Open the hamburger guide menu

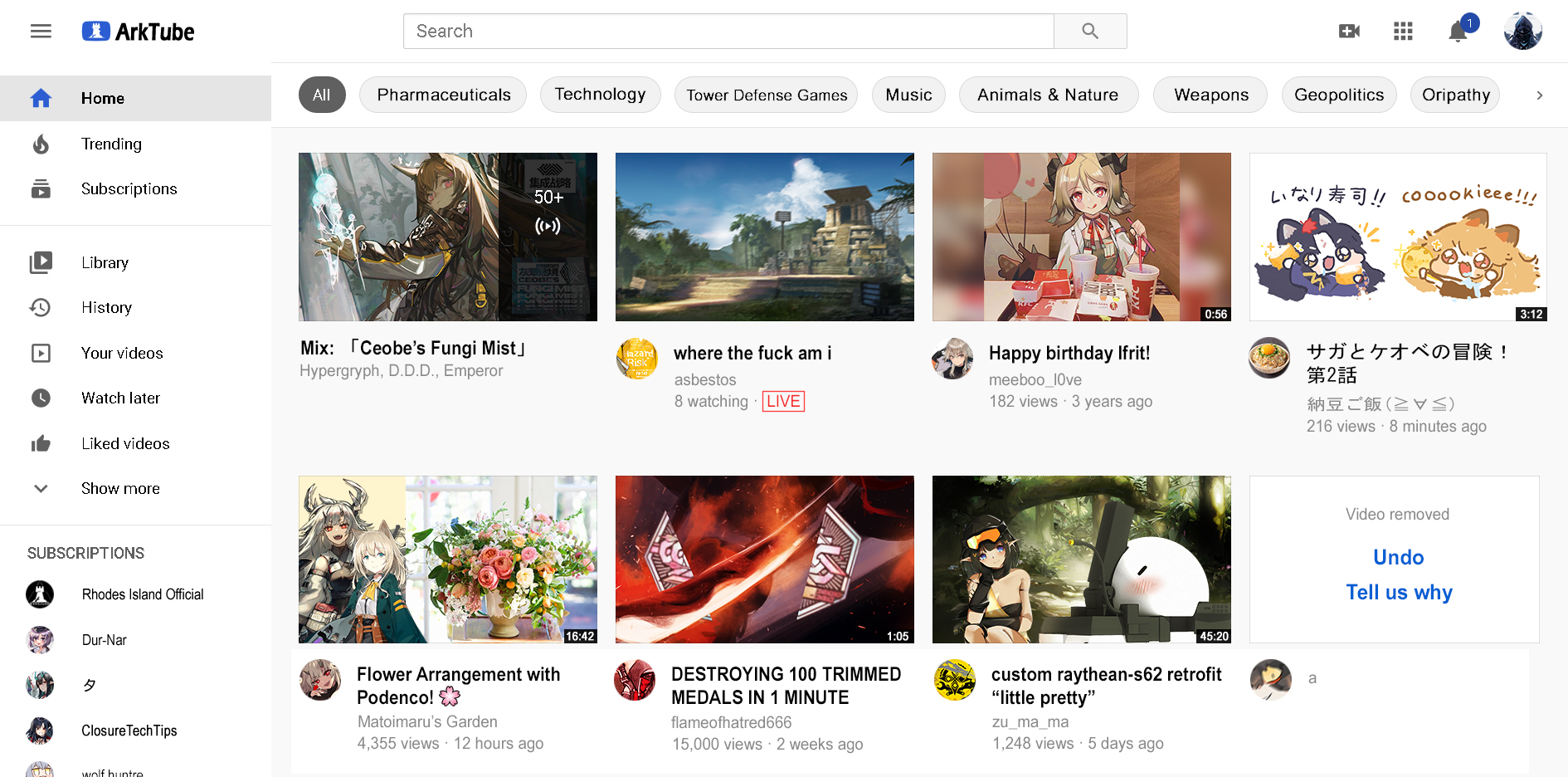pos(41,32)
